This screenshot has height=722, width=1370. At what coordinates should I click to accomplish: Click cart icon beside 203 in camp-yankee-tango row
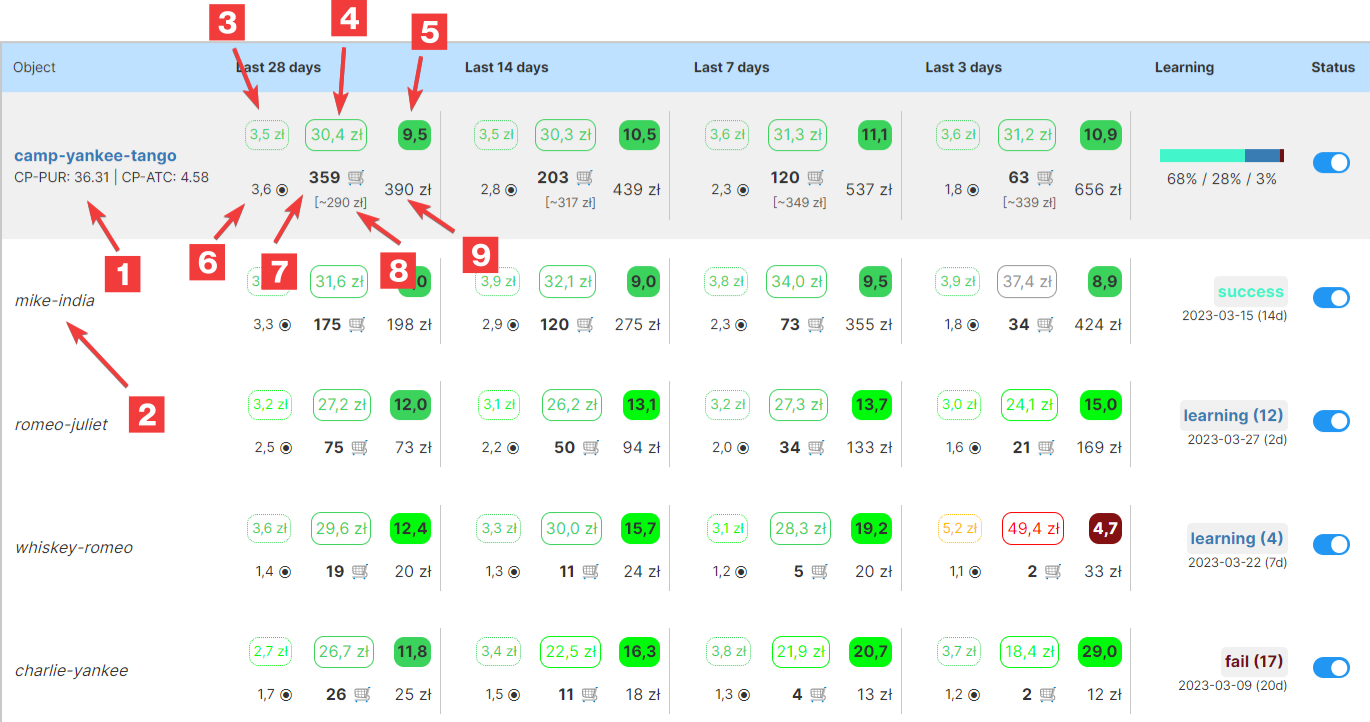pyautogui.click(x=586, y=178)
